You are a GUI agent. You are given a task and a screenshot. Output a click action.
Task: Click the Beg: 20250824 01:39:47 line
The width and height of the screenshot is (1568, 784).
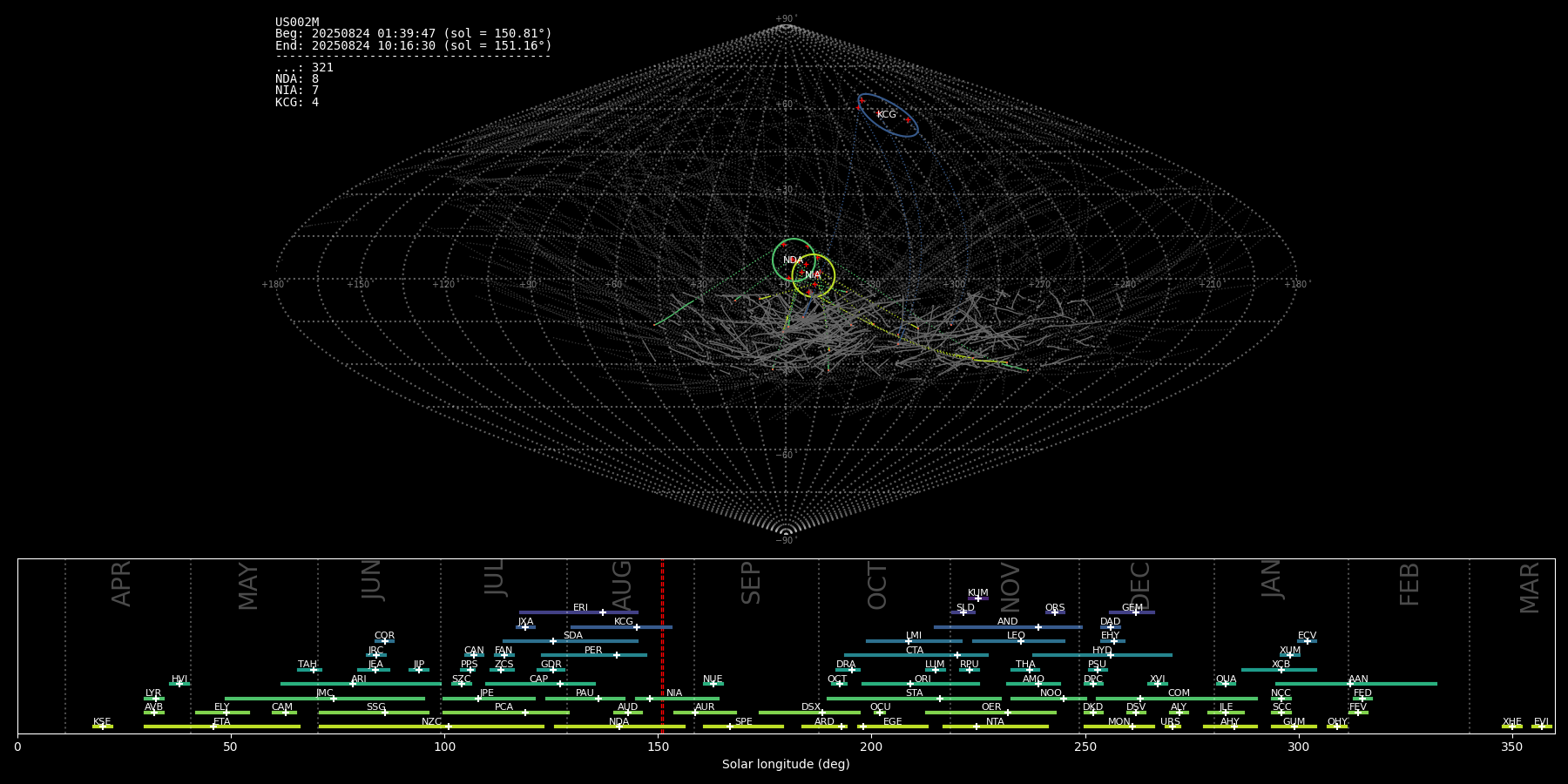[413, 34]
